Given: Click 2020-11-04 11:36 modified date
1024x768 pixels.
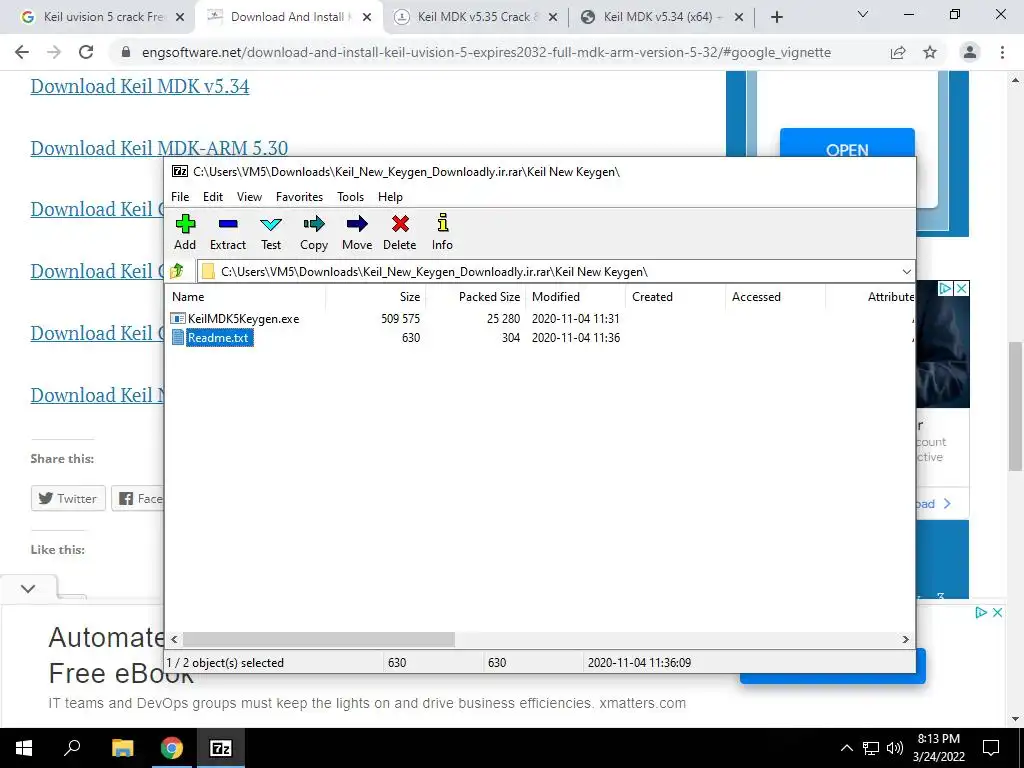Looking at the screenshot, I should tap(576, 338).
